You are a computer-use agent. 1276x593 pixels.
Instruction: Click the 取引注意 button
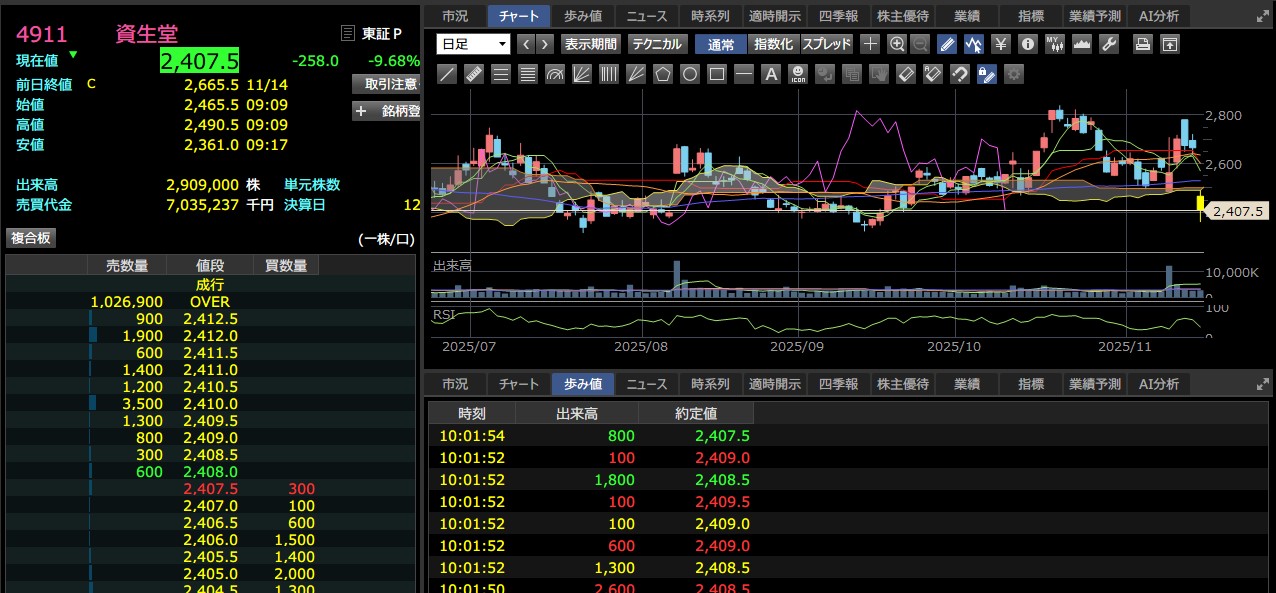tap(386, 84)
